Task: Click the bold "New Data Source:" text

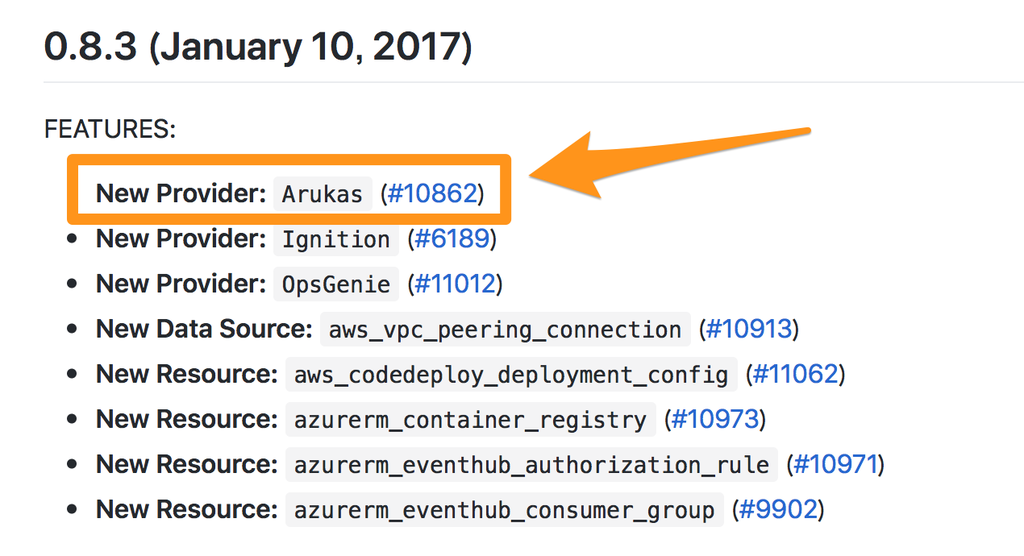Action: [205, 329]
